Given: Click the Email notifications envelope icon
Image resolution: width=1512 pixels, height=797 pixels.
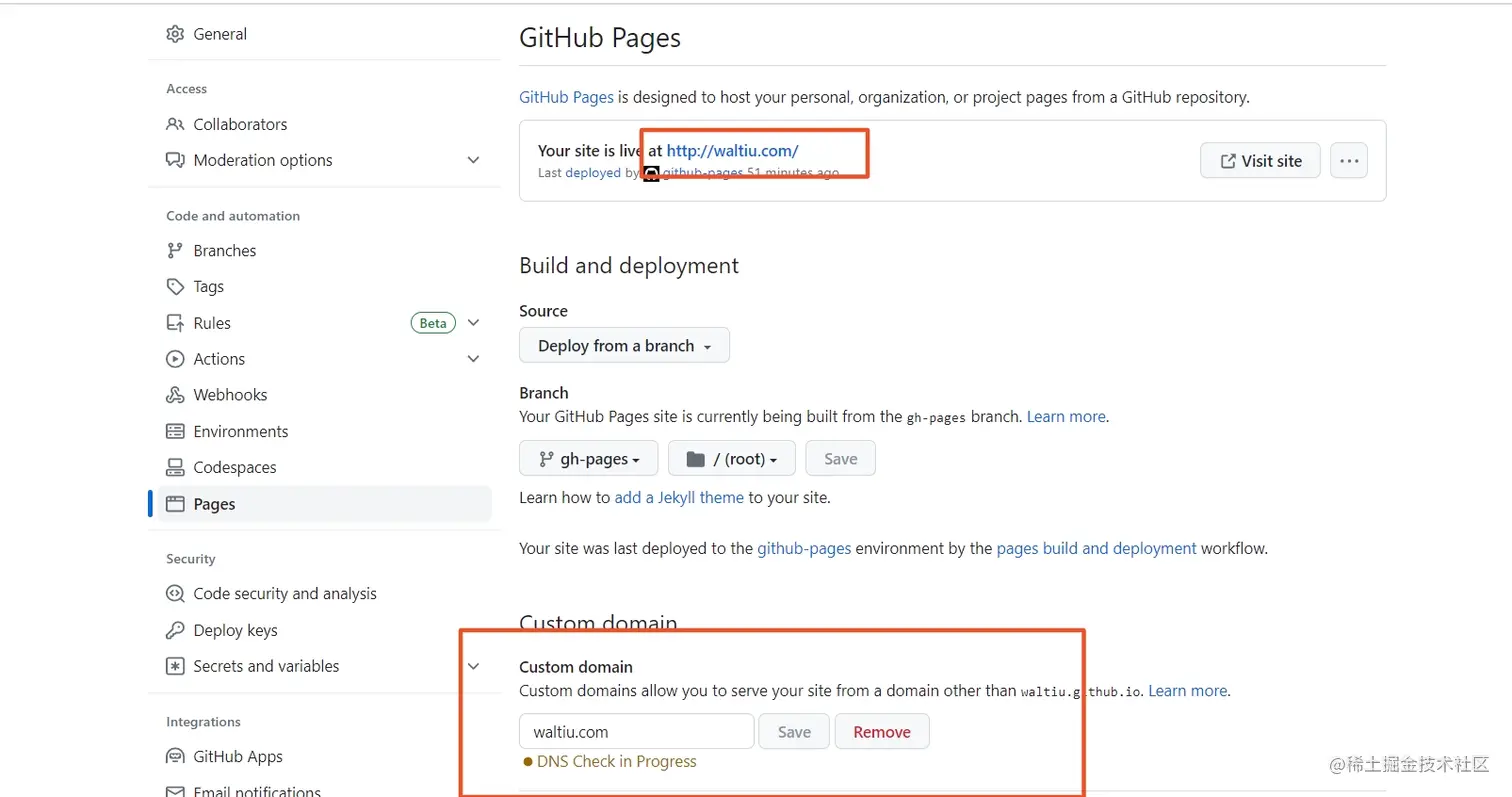Looking at the screenshot, I should coord(175,791).
